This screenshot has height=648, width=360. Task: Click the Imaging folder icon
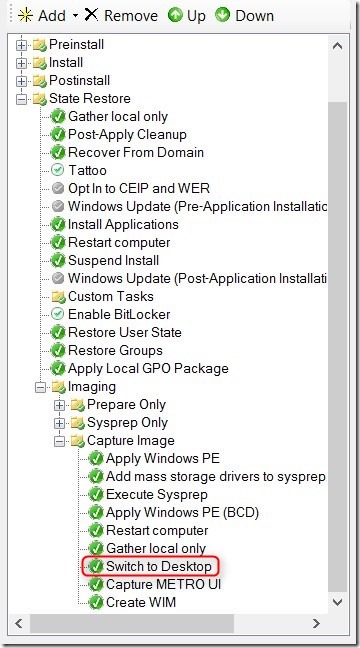click(58, 387)
